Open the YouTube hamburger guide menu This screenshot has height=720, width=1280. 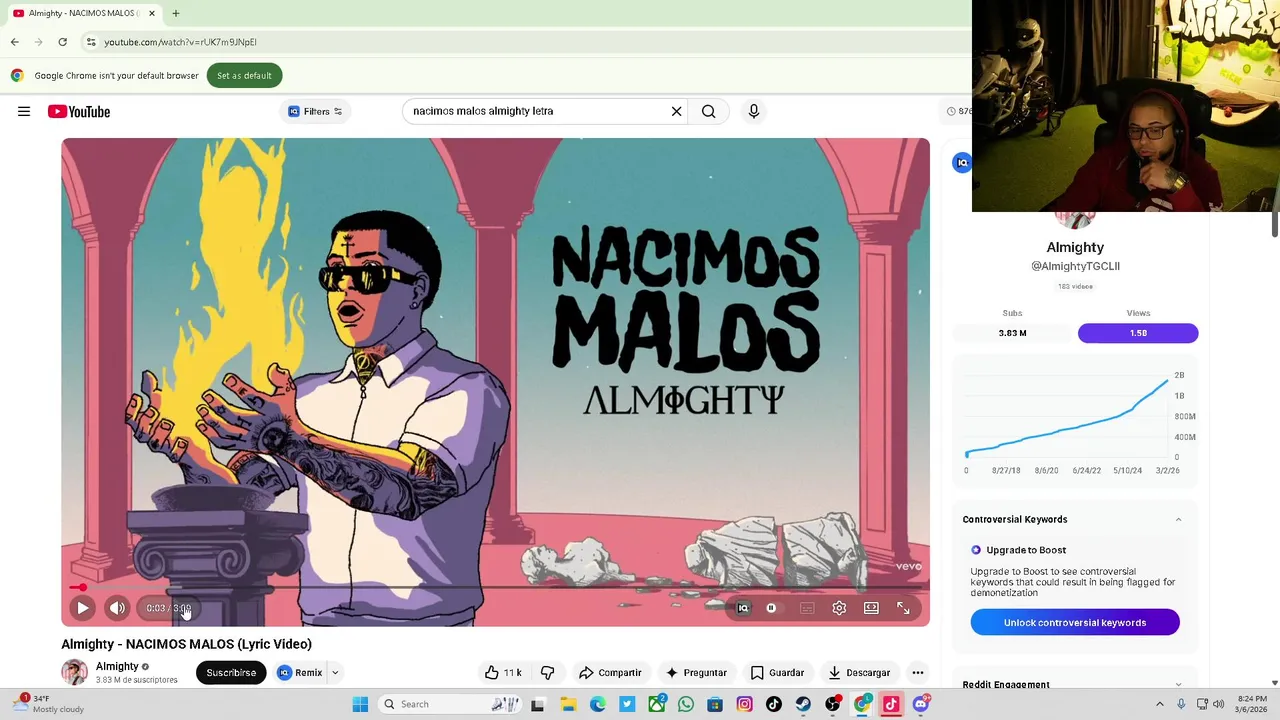[24, 111]
